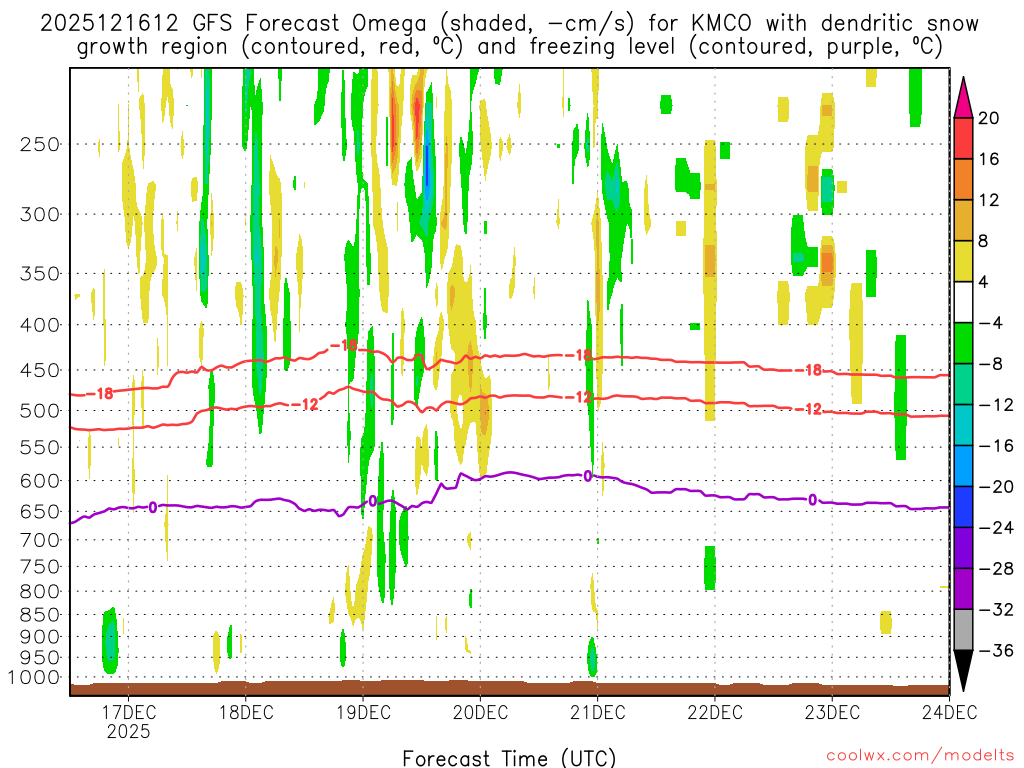The width and height of the screenshot is (1024, 768).
Task: Select the '24DEC' time axis label
Action: click(950, 711)
